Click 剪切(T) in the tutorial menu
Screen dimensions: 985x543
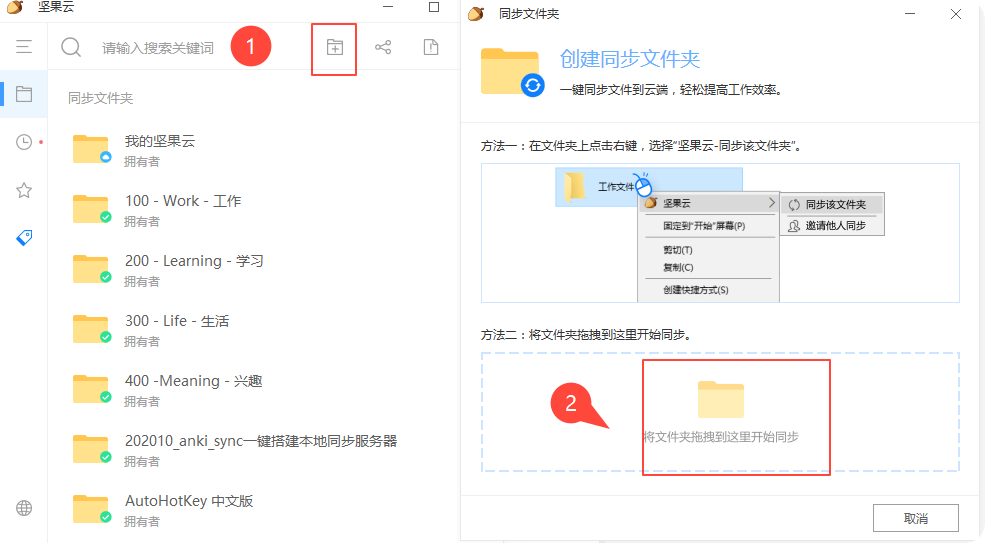coord(678,250)
